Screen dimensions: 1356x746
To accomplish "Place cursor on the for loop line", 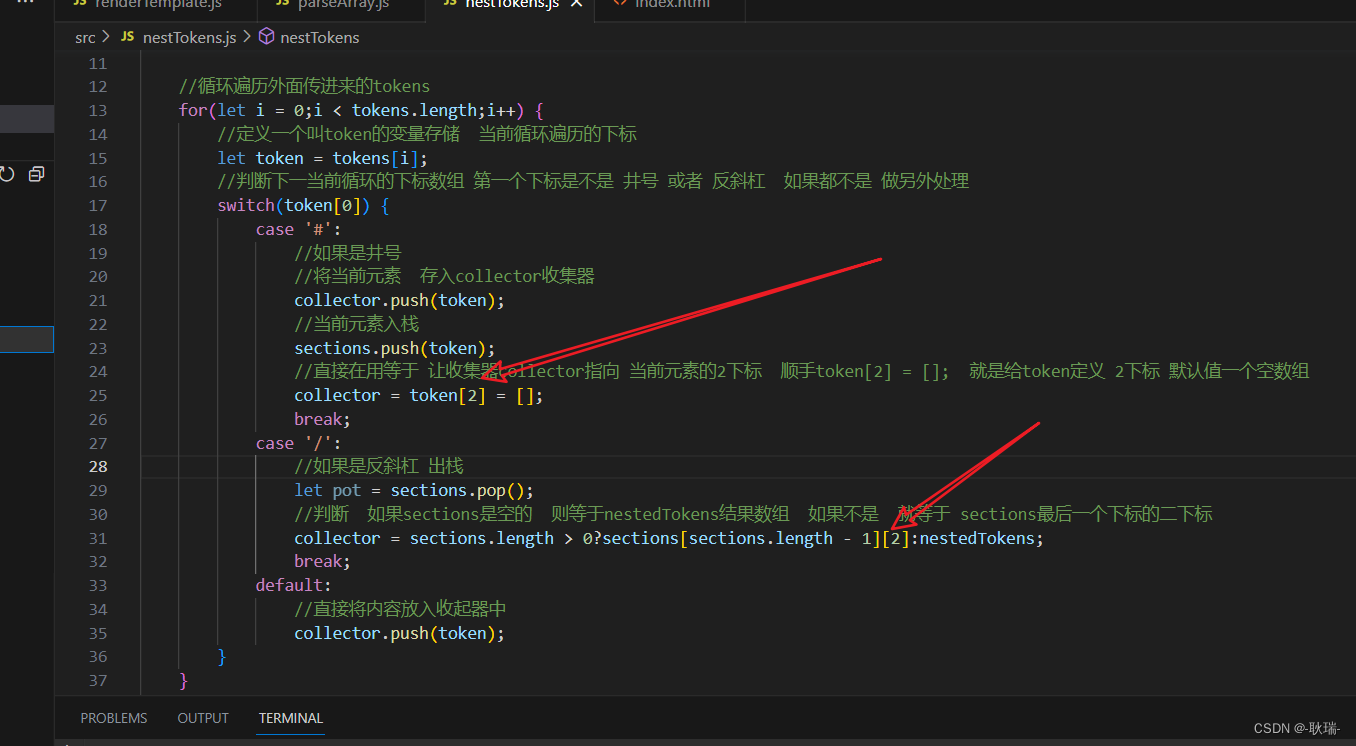I will (361, 111).
